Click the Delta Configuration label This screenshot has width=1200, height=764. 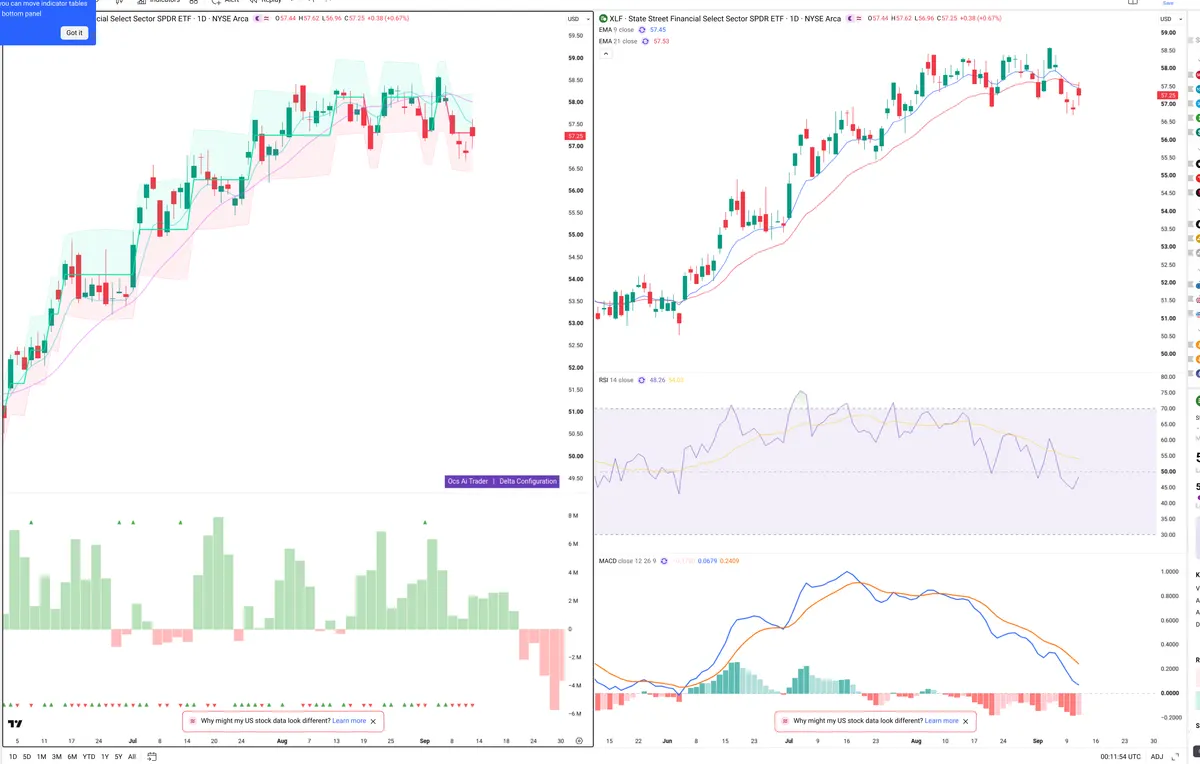pyautogui.click(x=528, y=481)
